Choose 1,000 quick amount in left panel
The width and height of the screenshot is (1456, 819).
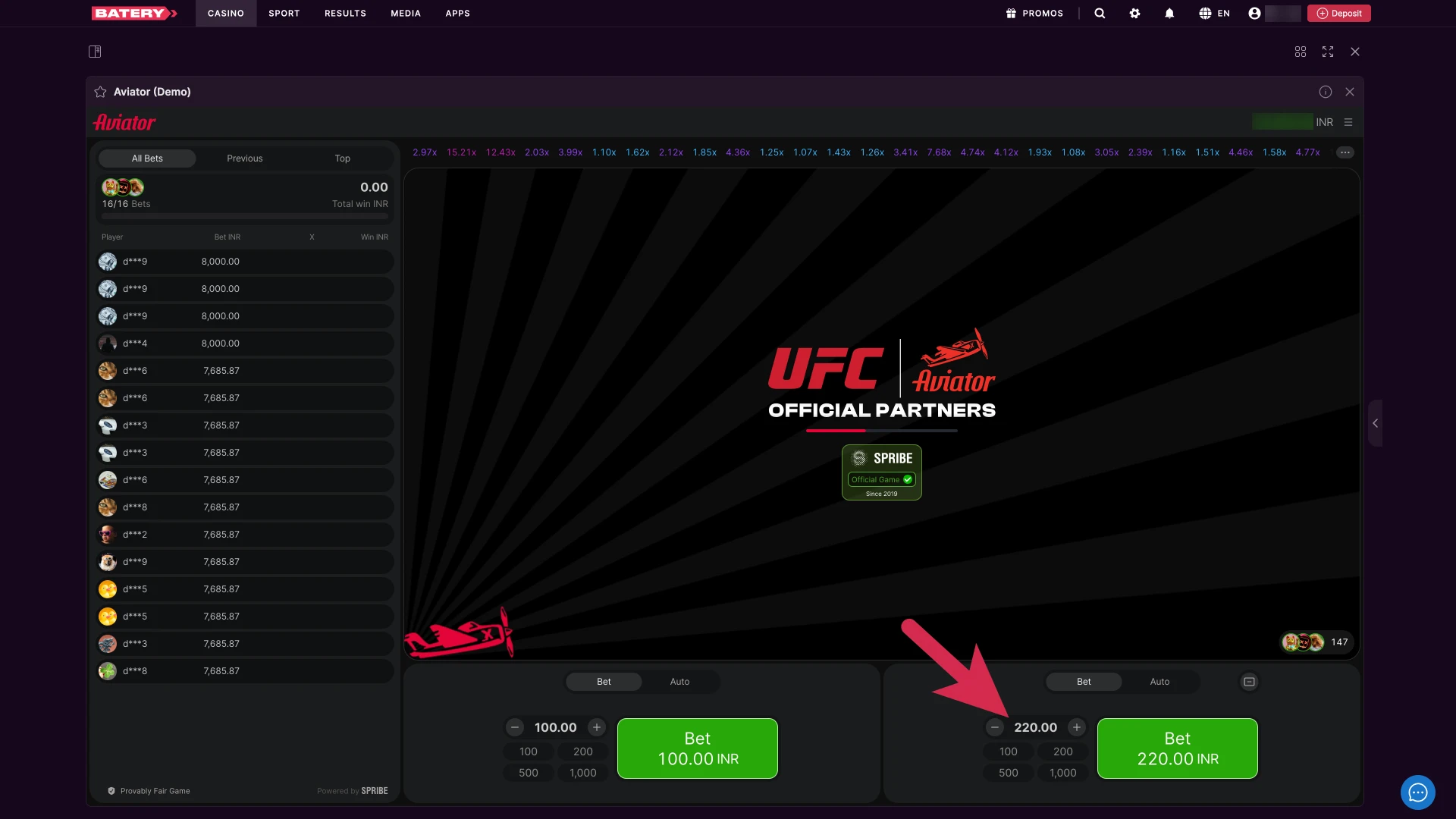click(x=583, y=773)
